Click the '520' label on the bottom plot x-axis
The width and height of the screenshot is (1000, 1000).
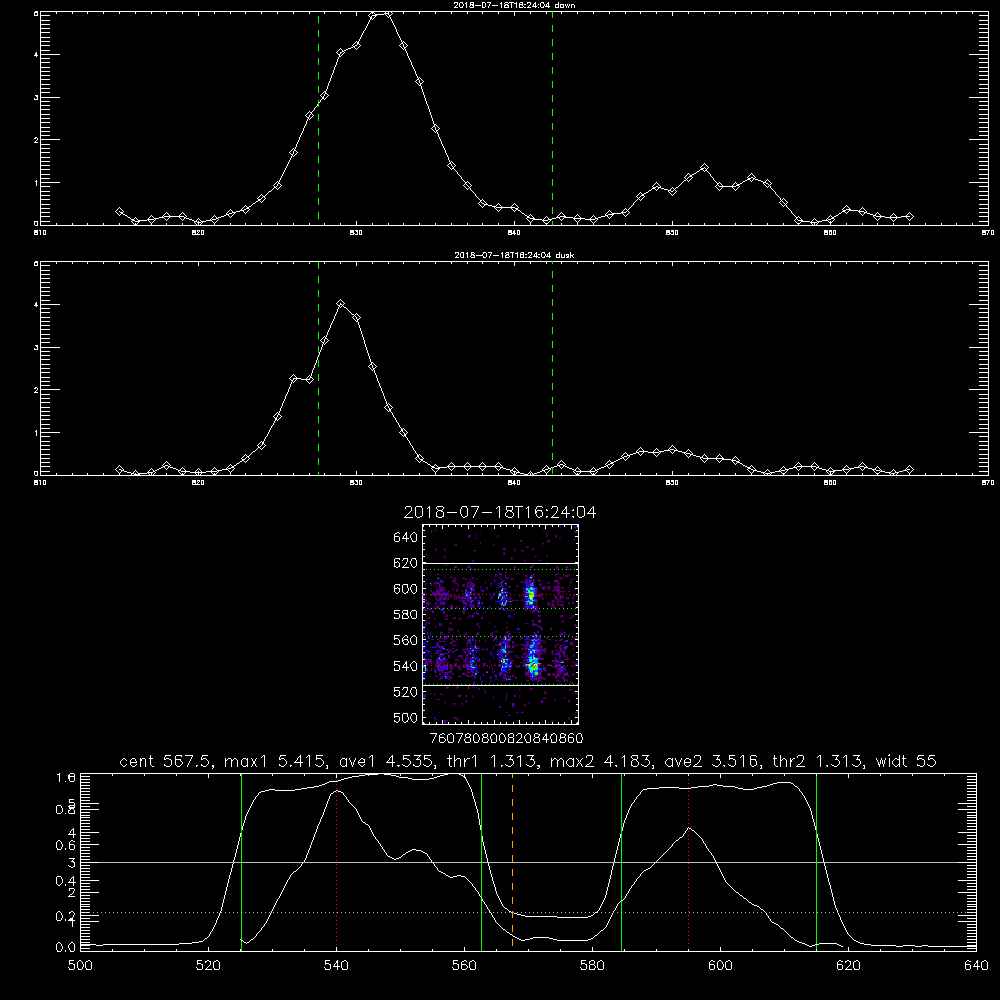[x=209, y=966]
